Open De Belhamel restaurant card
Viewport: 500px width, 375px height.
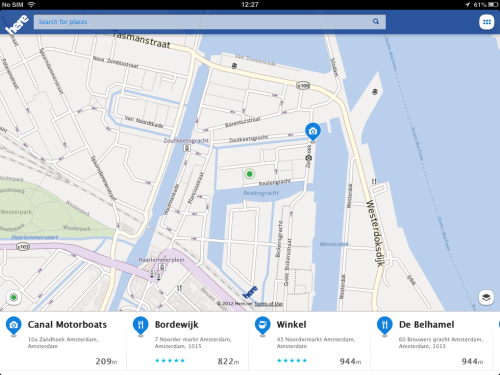click(431, 341)
